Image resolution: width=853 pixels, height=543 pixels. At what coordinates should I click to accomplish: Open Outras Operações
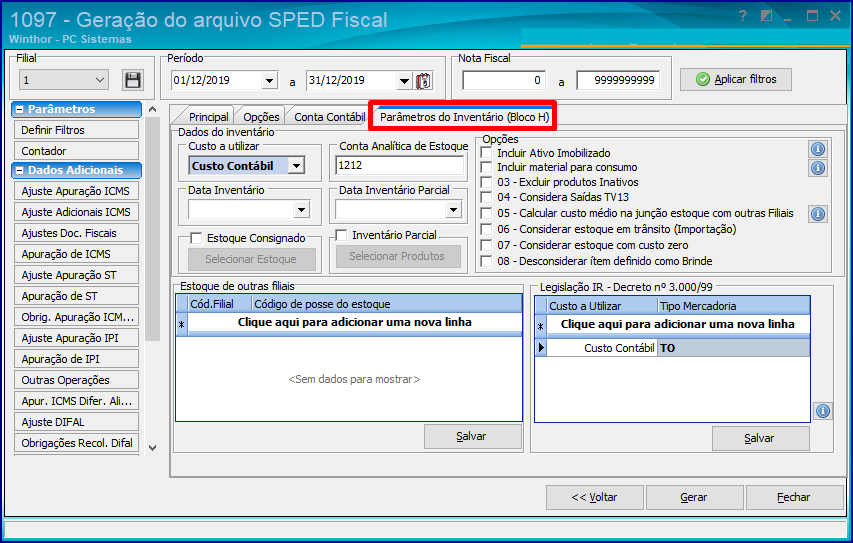tap(76, 380)
